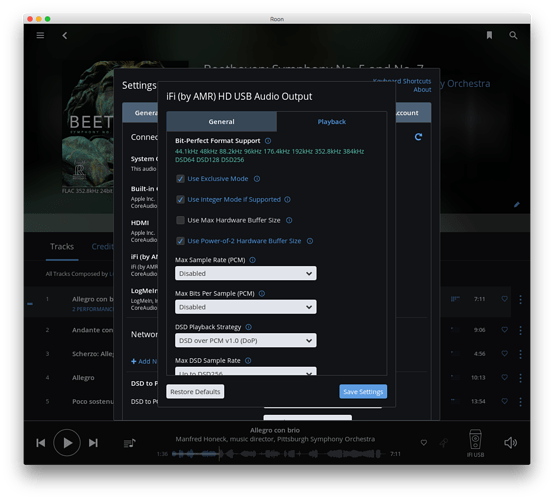This screenshot has width=555, height=500.
Task: Open the bookmarks icon
Action: pyautogui.click(x=489, y=35)
